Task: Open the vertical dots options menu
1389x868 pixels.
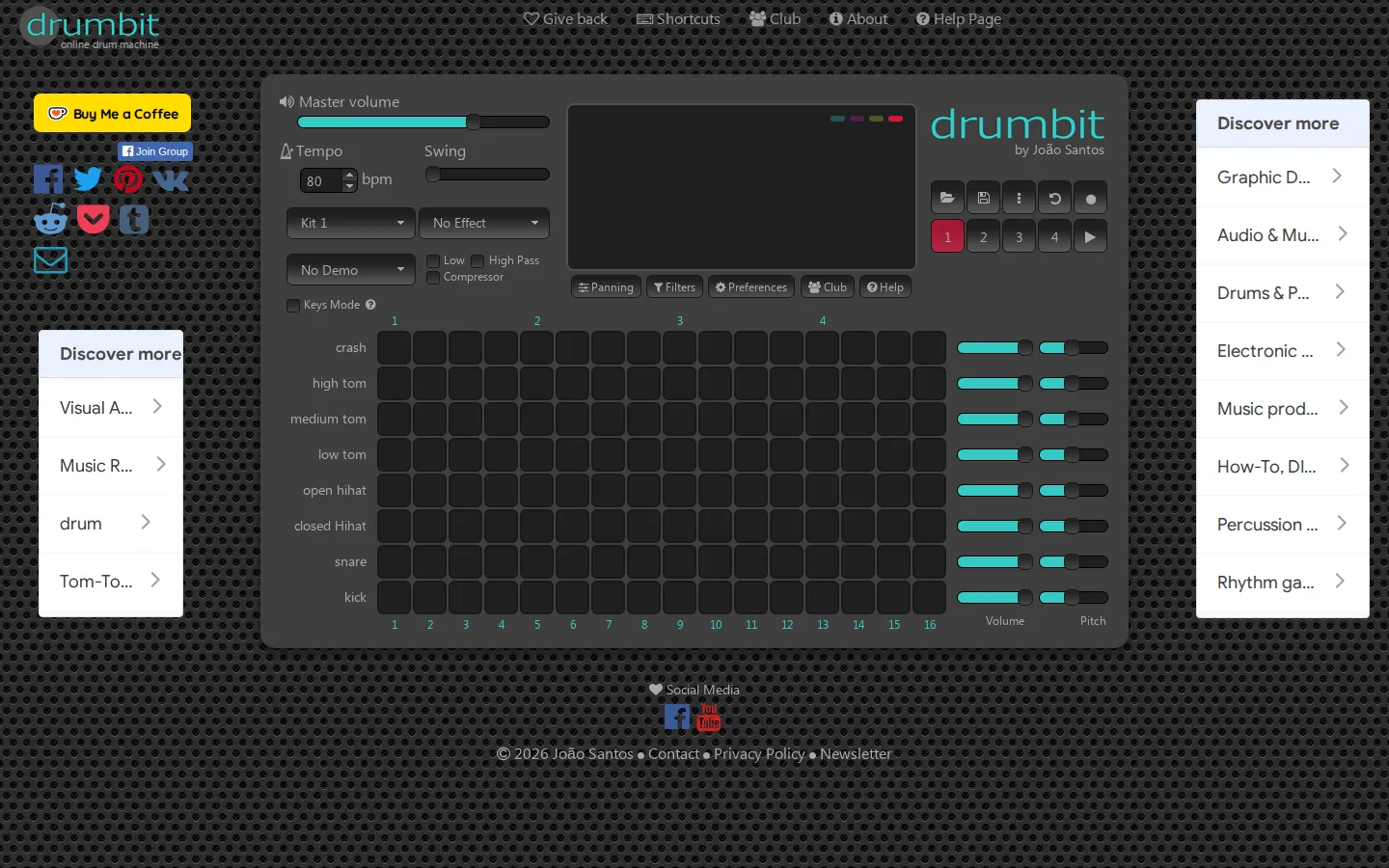Action: [1019, 198]
